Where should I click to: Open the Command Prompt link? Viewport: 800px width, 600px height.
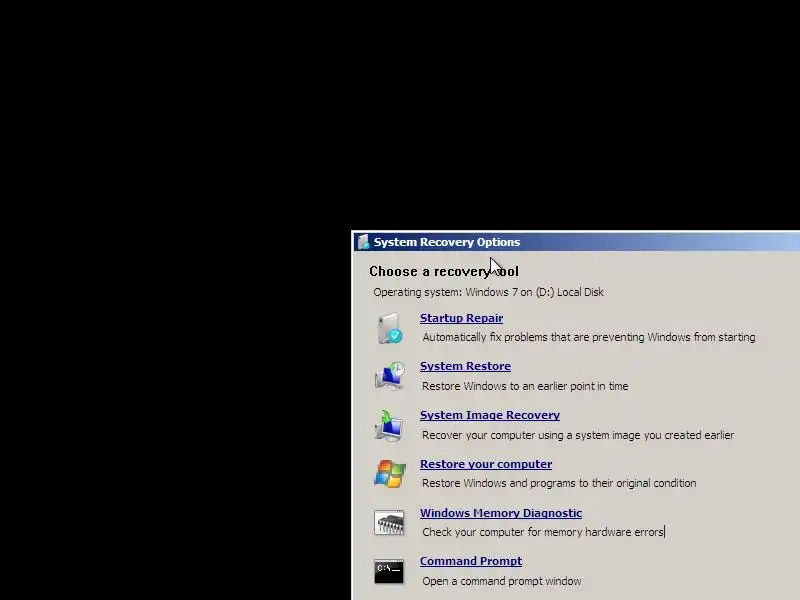471,561
